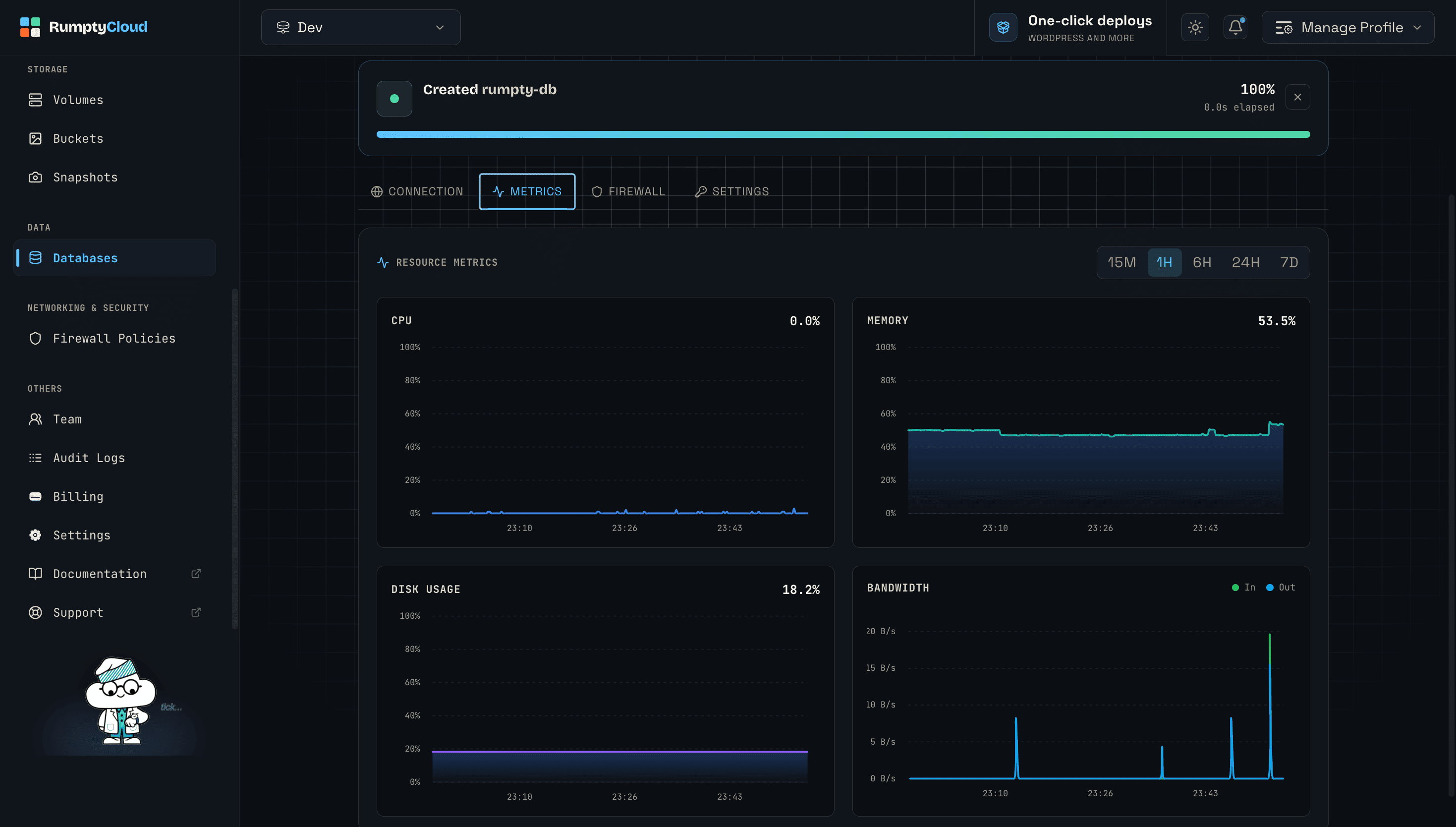
Task: Click the Created rumpty-db title
Action: coord(489,90)
